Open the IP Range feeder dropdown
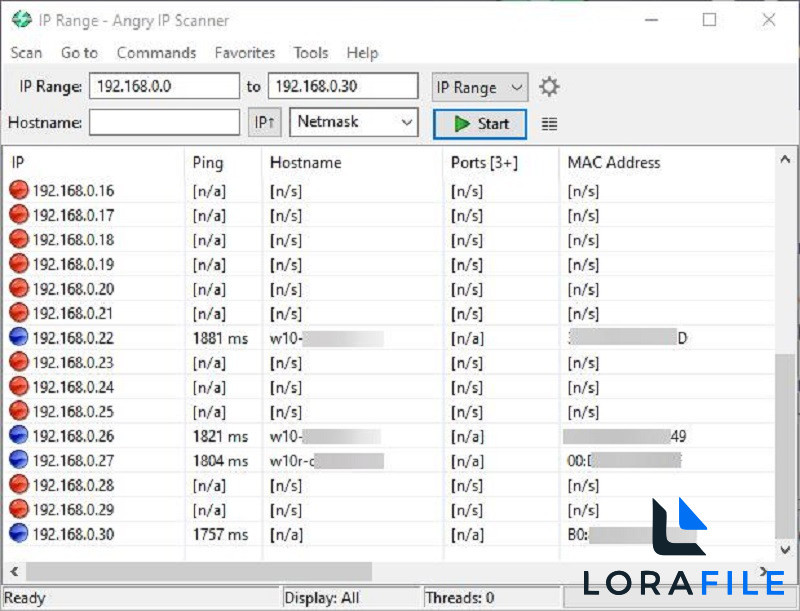 pyautogui.click(x=480, y=87)
